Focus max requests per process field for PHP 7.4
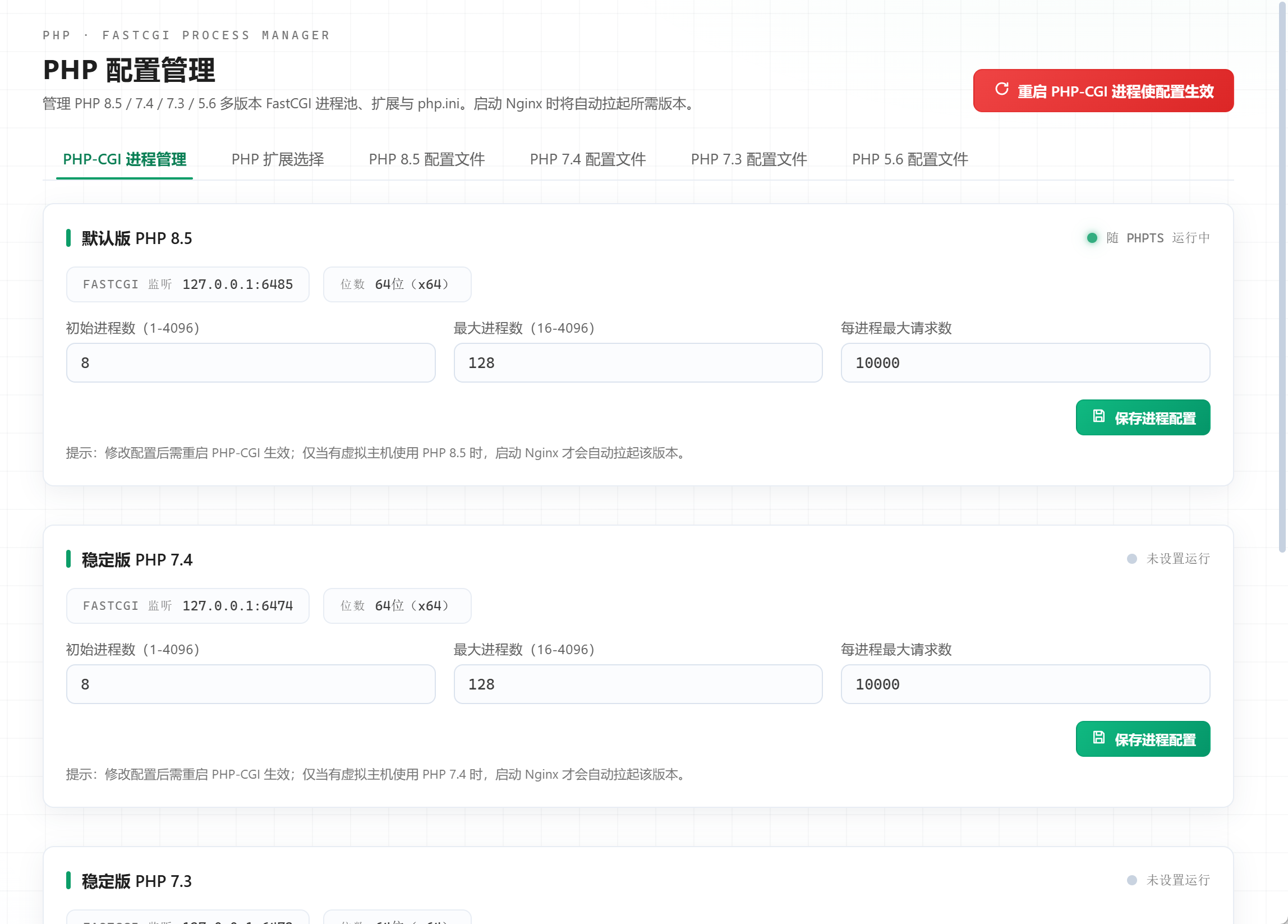 (x=1025, y=684)
